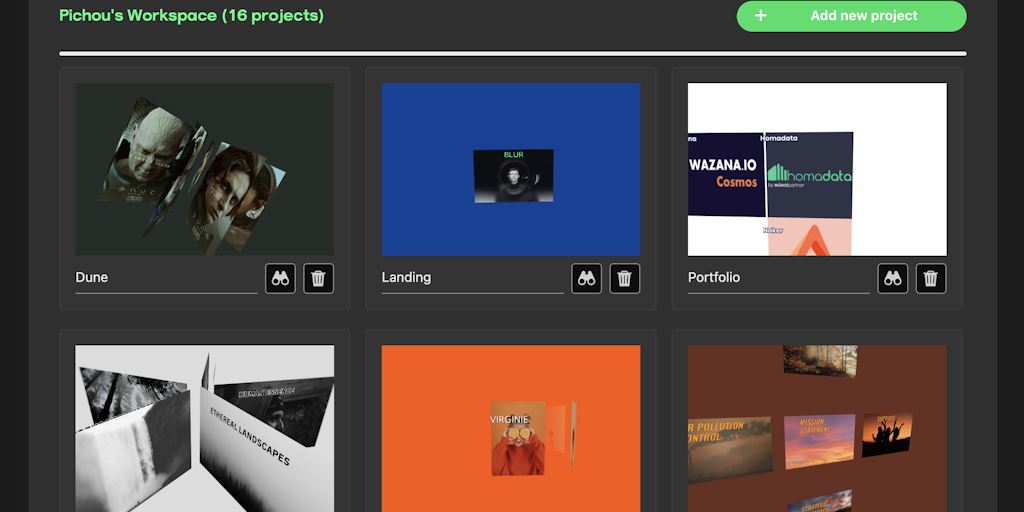
Task: Open the Dune project thumbnail
Action: coord(204,169)
